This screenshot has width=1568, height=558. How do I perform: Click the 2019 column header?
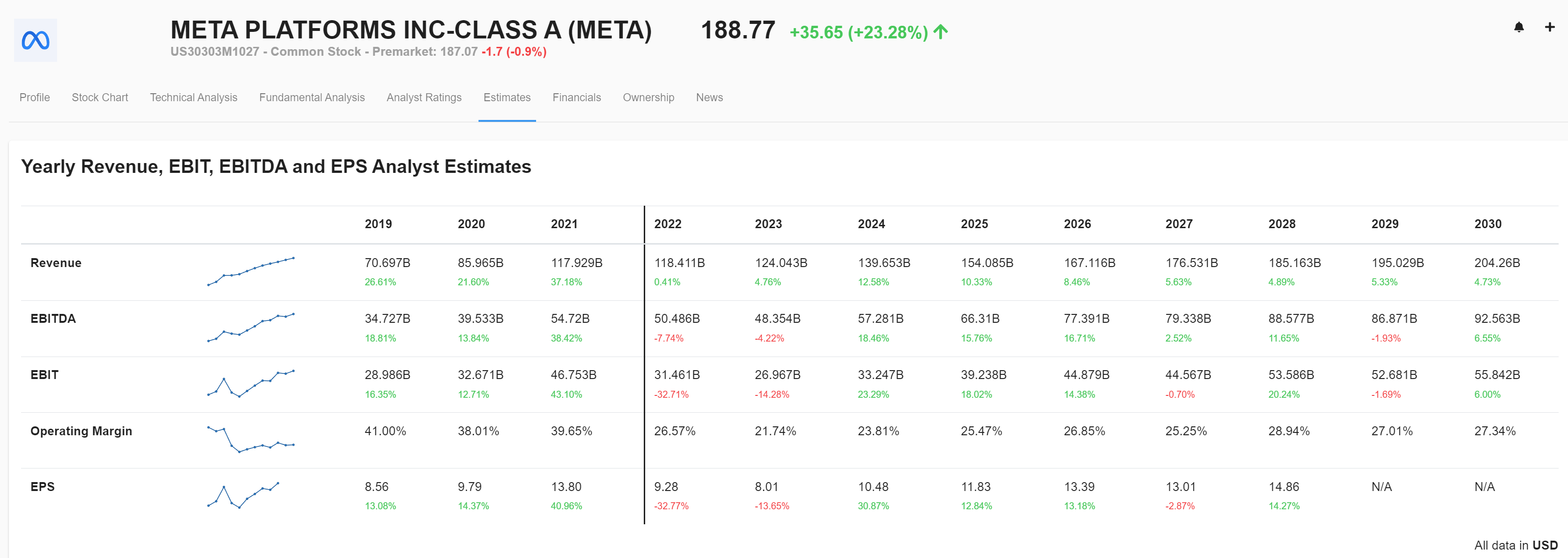click(x=378, y=224)
